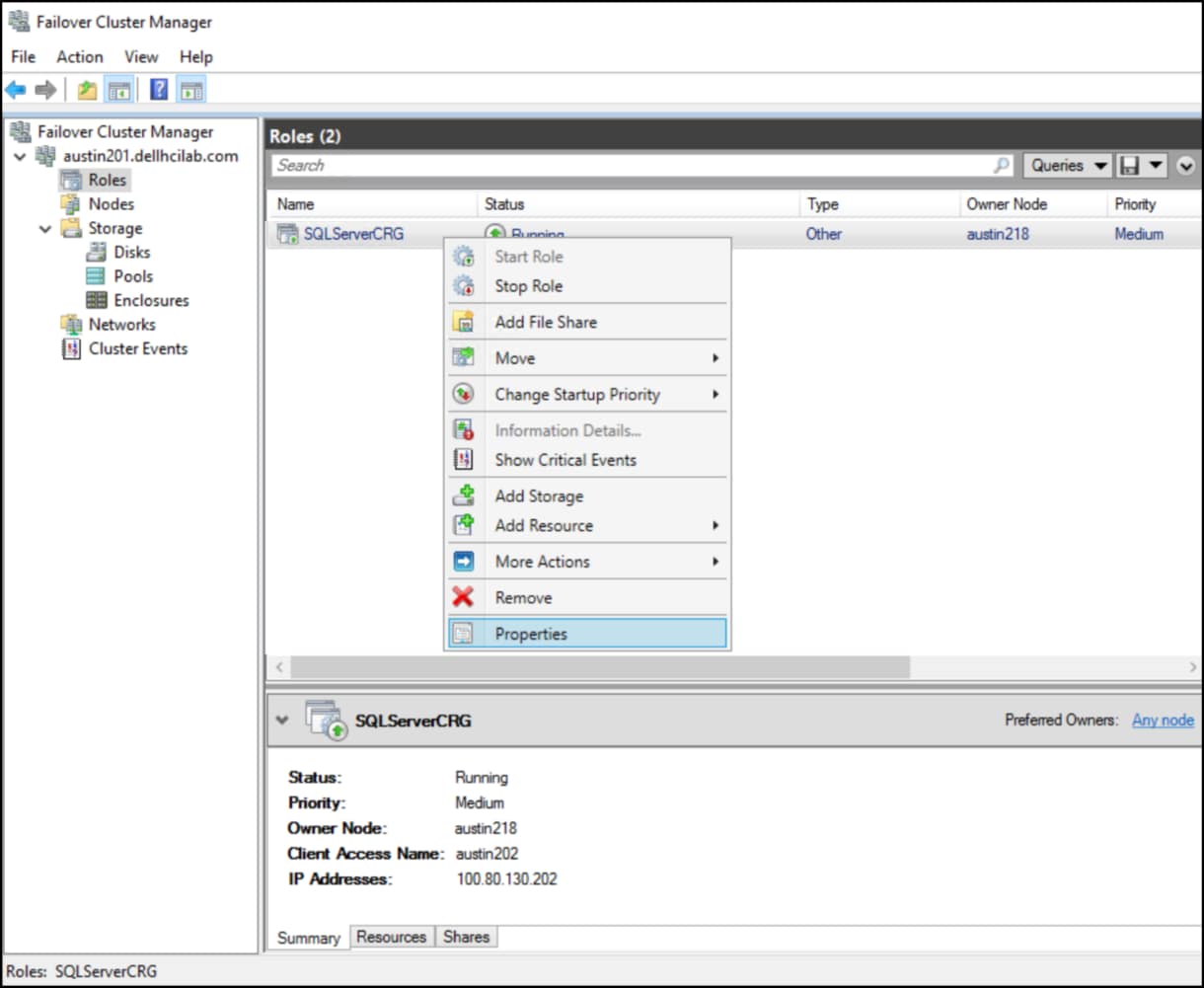The width and height of the screenshot is (1204, 988).
Task: Click the Forward arrow in the toolbar
Action: 45,91
